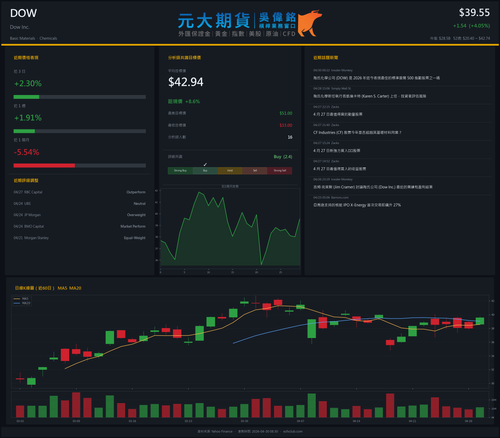Click the green progress bar under +1.91%
The image size is (500, 438).
click(x=24, y=131)
